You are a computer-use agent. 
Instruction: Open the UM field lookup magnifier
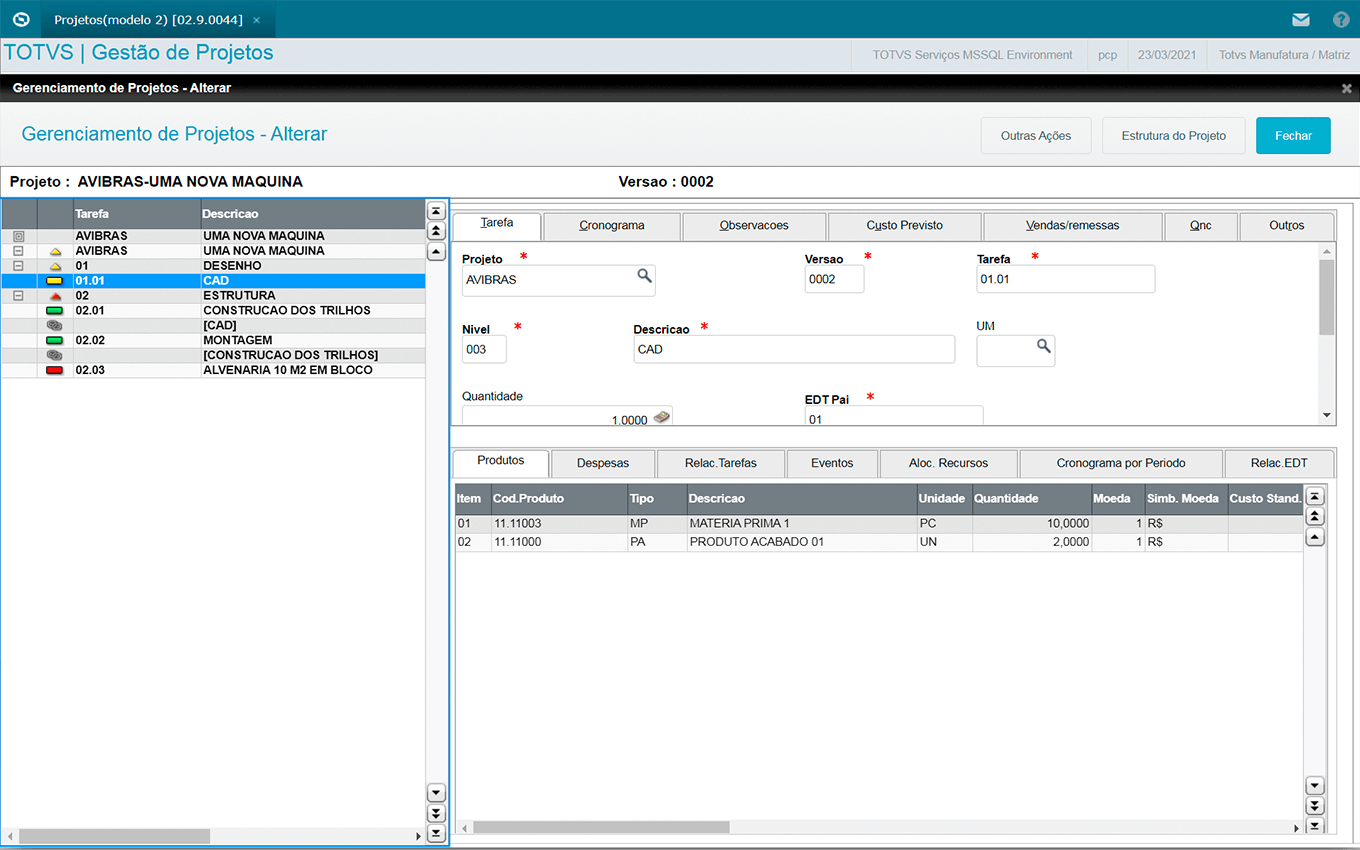(x=1043, y=346)
